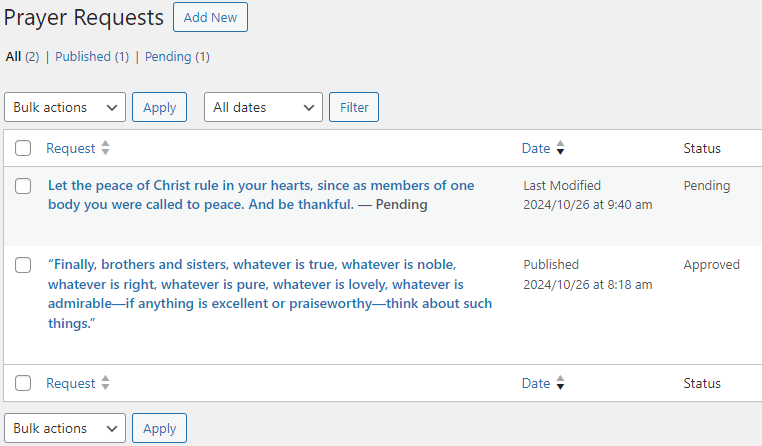The width and height of the screenshot is (762, 446).
Task: Open the top Bulk actions dropdown
Action: coord(65,107)
